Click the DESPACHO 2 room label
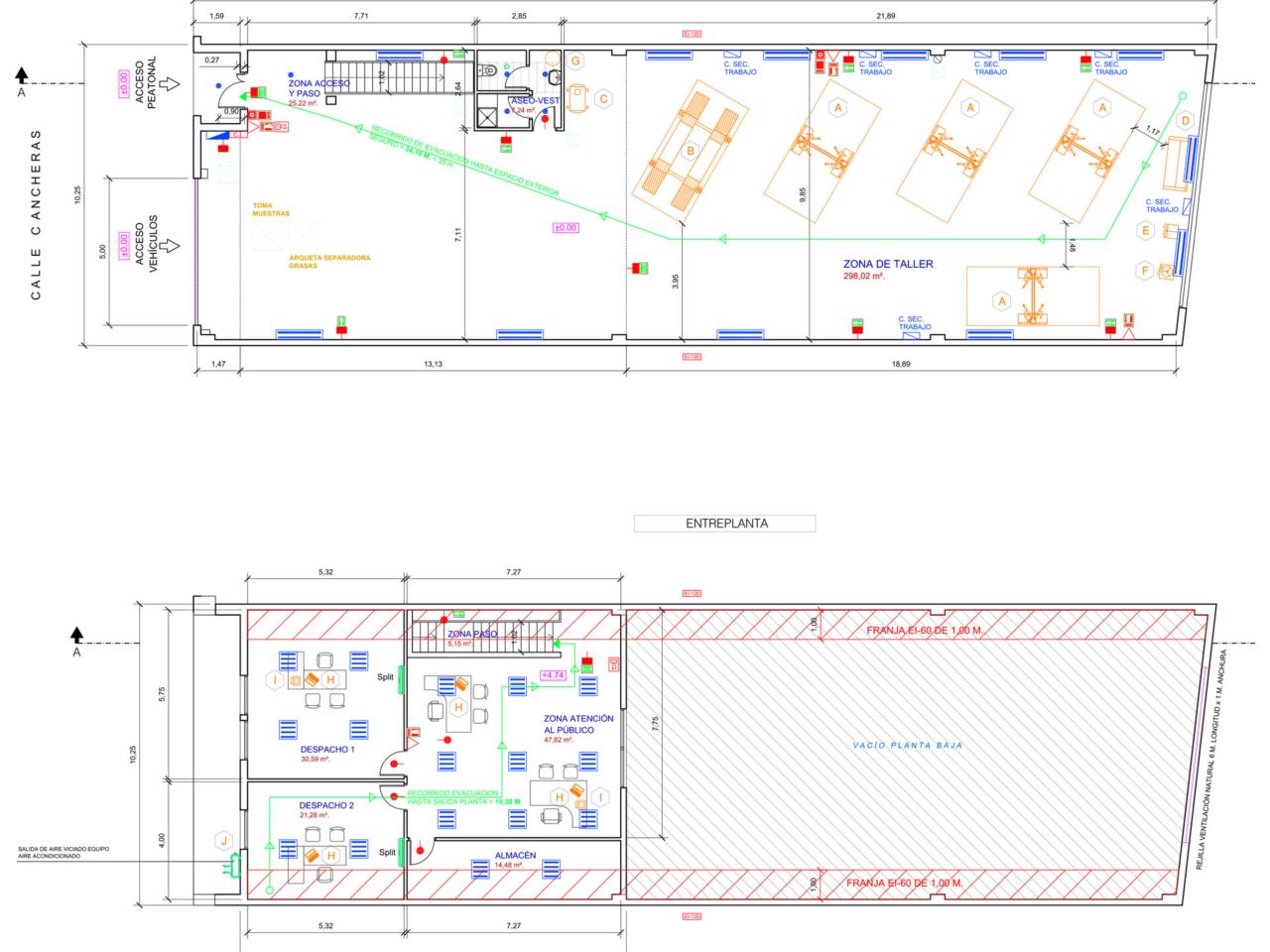 point(325,805)
